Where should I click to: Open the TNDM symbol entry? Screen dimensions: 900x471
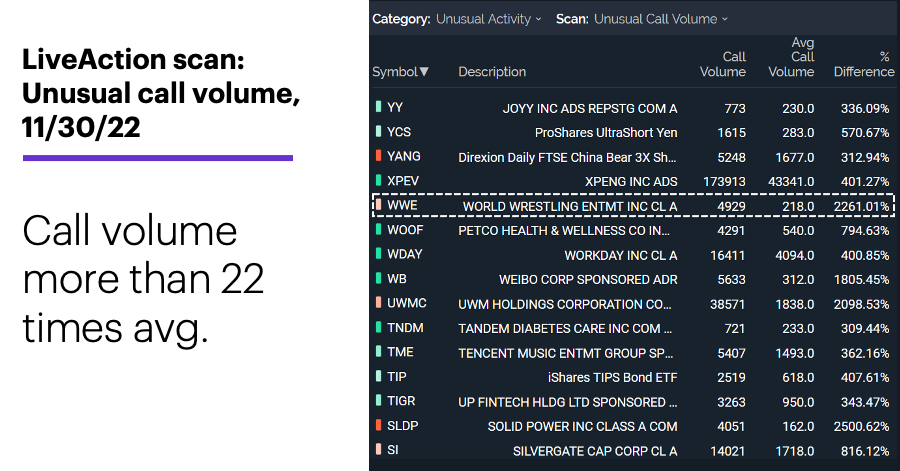(x=405, y=328)
